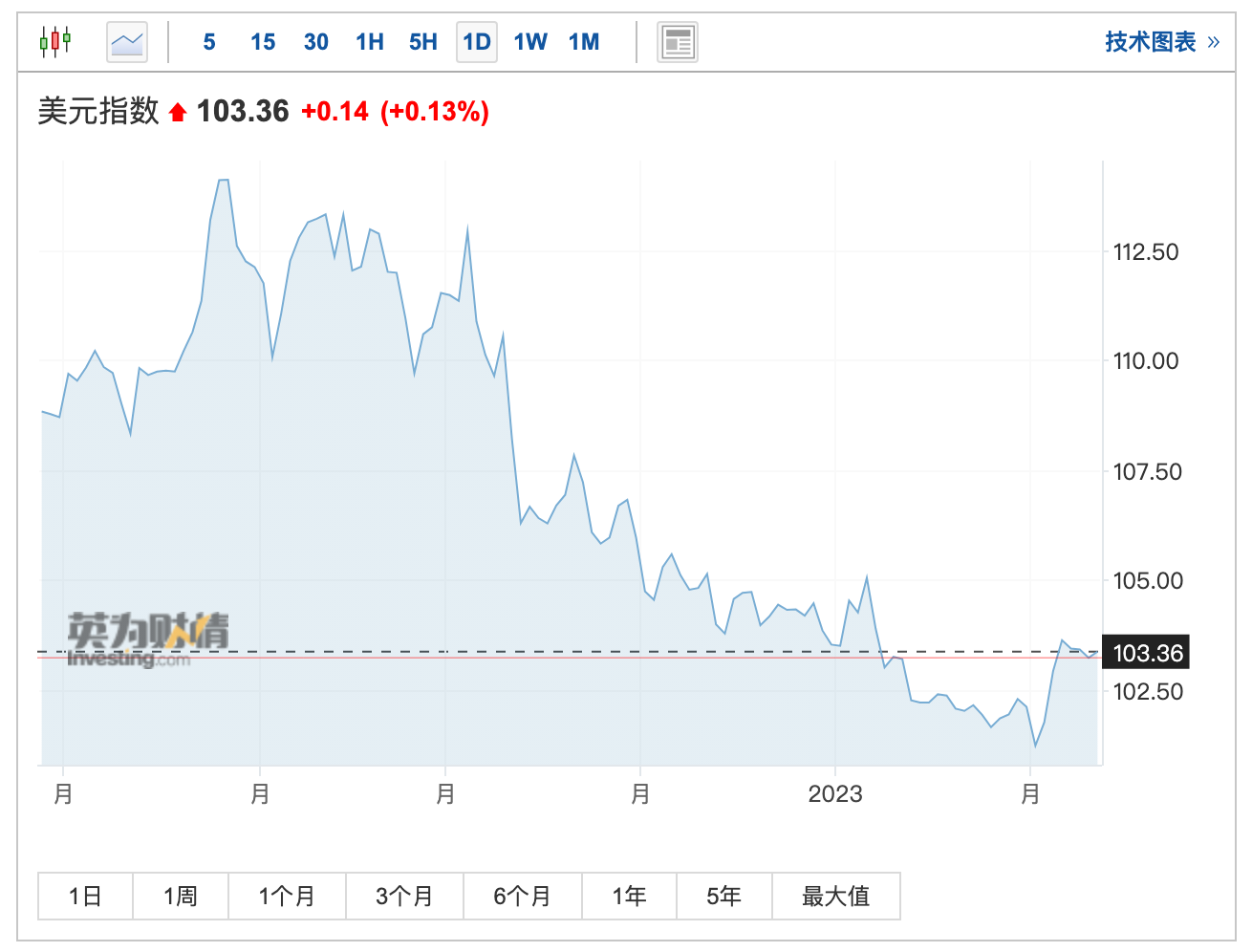
Task: Click the red up-arrow price indicator
Action: click(177, 113)
